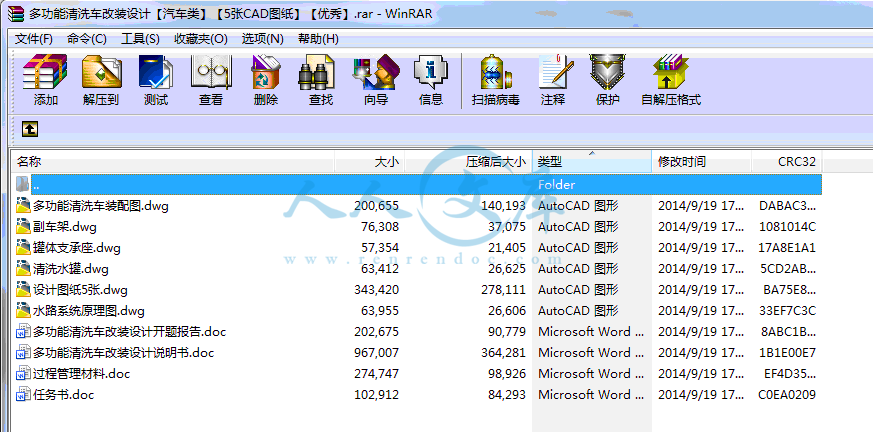This screenshot has width=873, height=432.
Task: Click 自解压格式 (SFX) toolbar icon
Action: point(670,72)
